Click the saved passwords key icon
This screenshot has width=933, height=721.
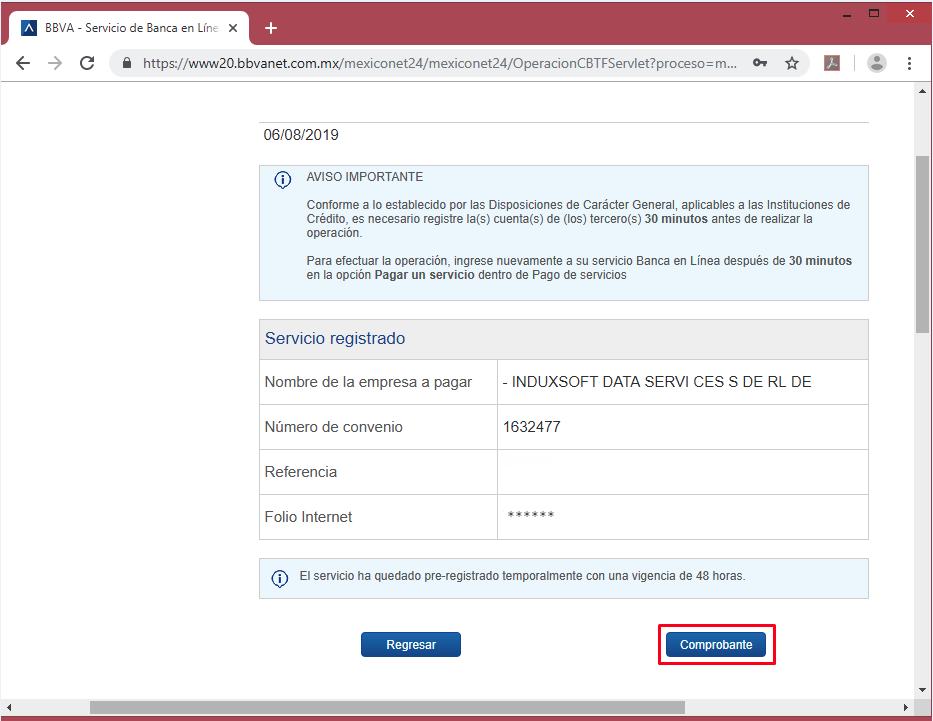point(760,63)
